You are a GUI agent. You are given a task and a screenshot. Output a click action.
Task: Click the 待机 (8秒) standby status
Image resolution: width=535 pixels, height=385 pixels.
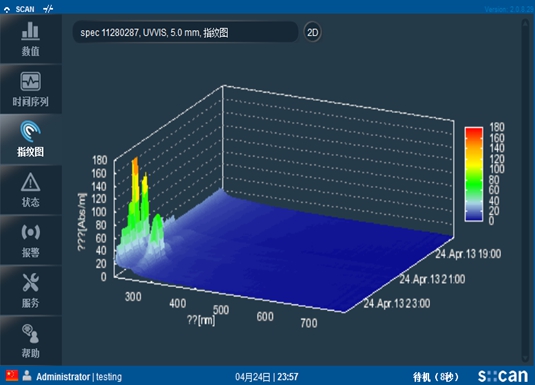435,377
